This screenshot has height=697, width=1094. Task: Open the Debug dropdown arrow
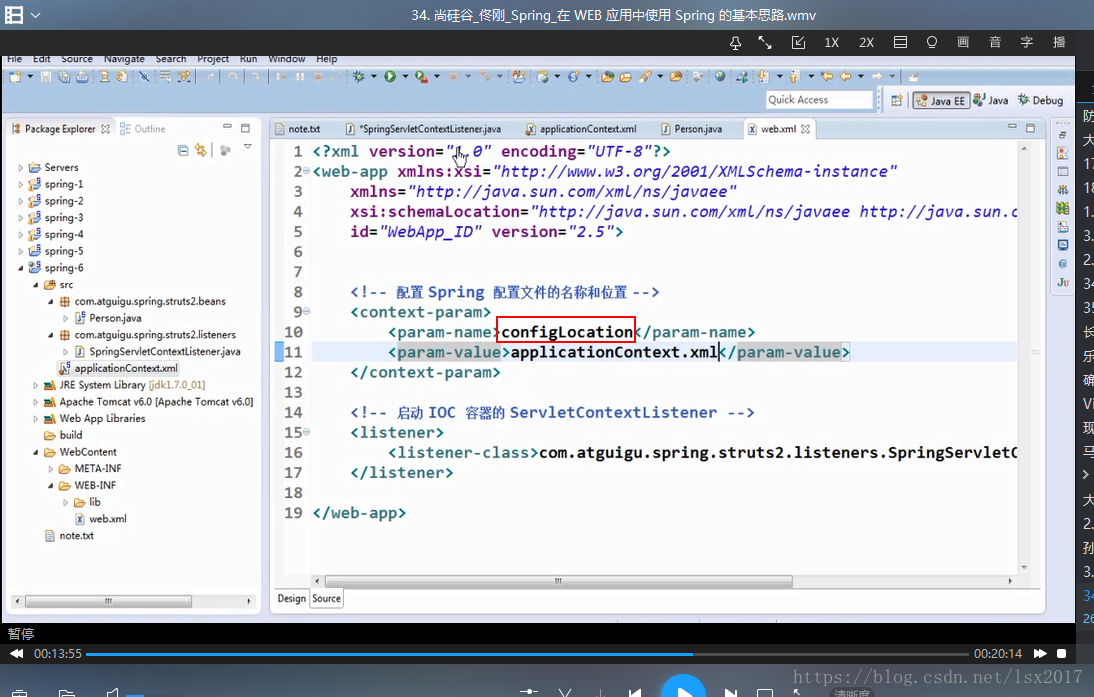coord(374,76)
